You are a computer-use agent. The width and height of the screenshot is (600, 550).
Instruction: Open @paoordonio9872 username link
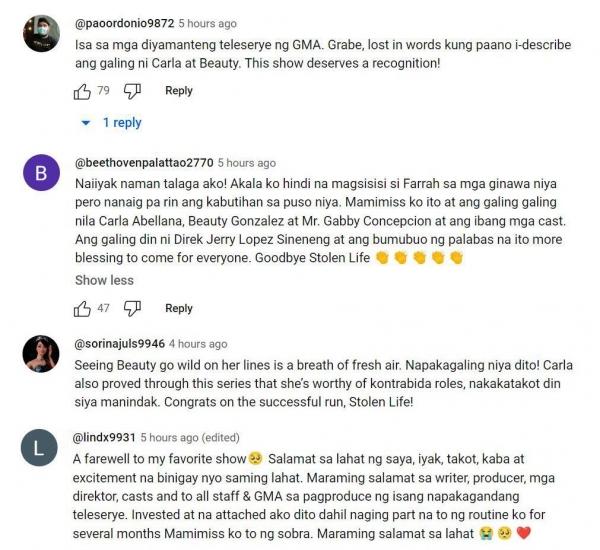[124, 23]
